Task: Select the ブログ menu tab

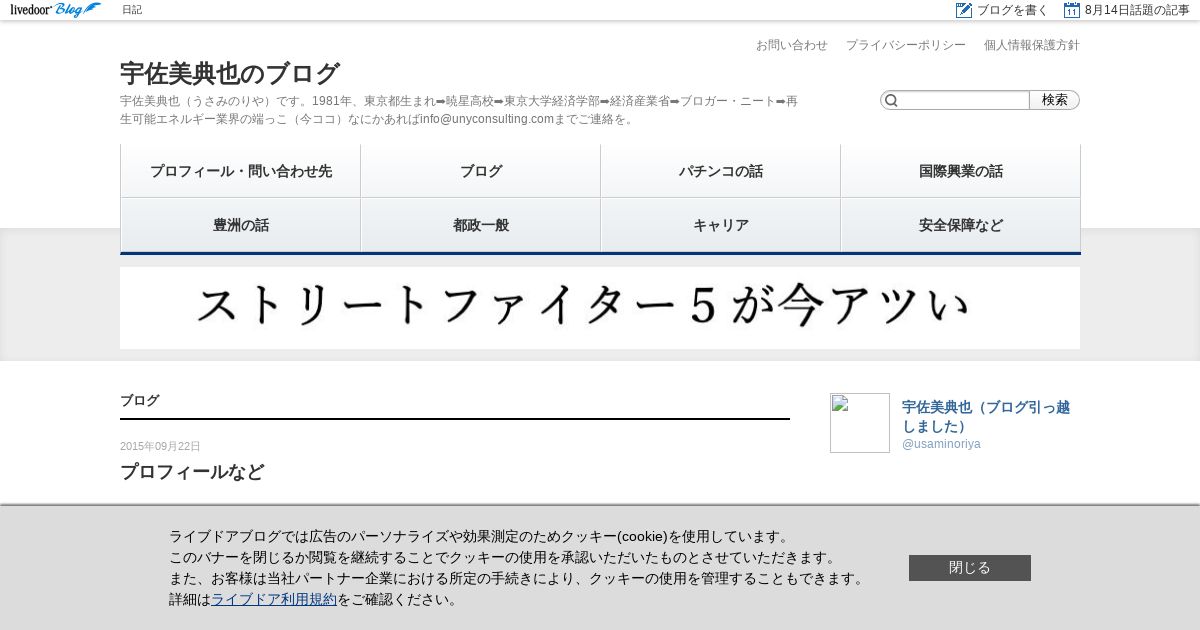Action: 480,171
